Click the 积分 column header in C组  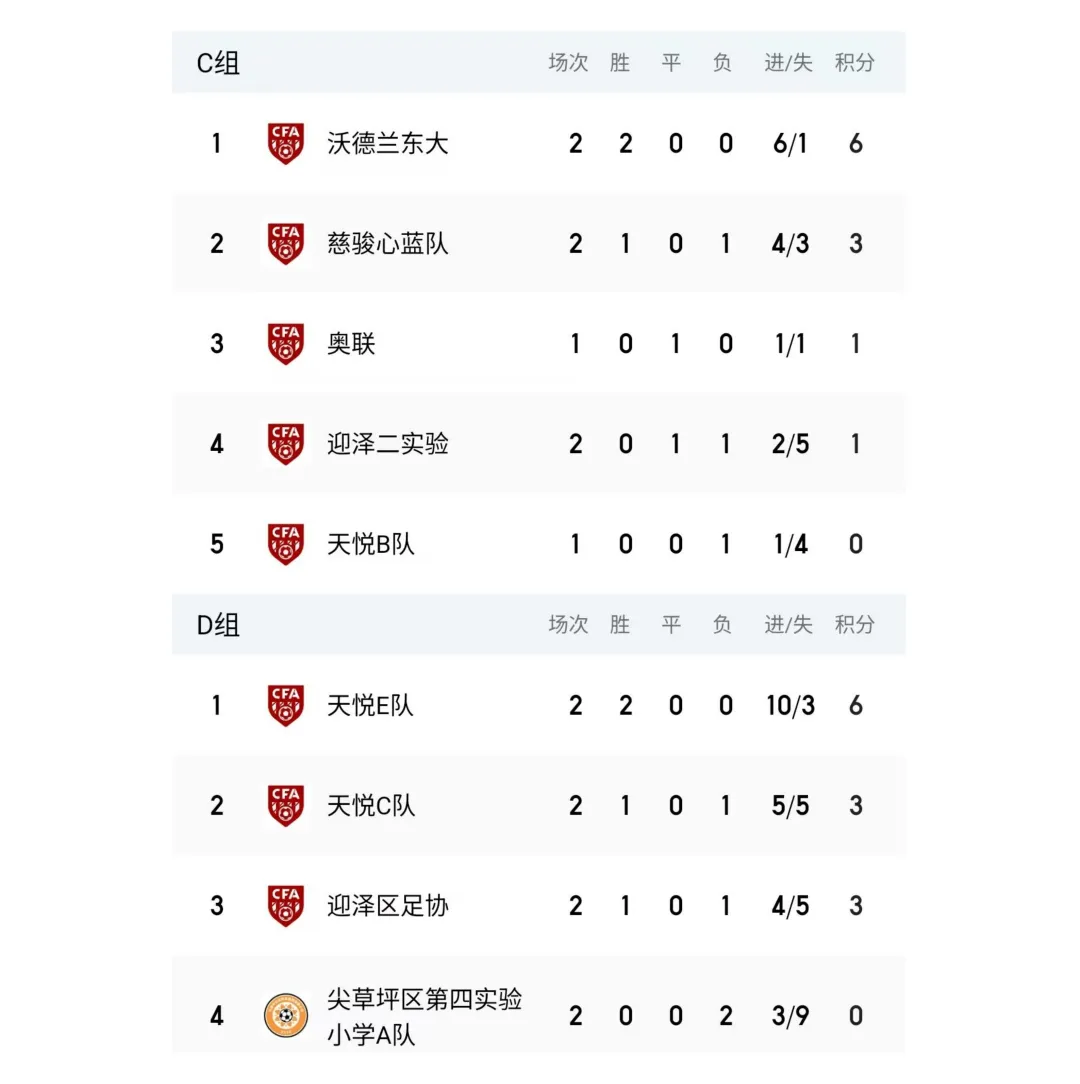point(855,63)
